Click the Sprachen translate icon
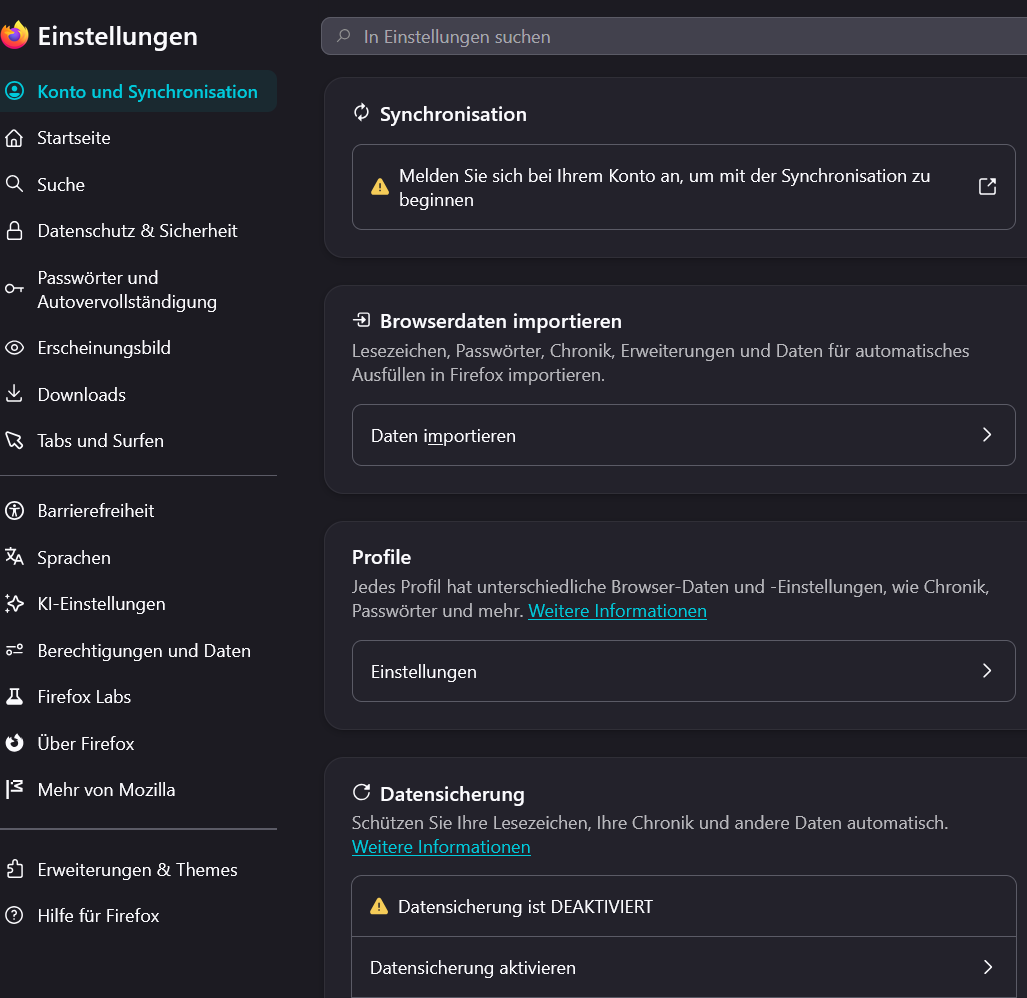Screen dimensions: 1027x998 click(x=14, y=557)
